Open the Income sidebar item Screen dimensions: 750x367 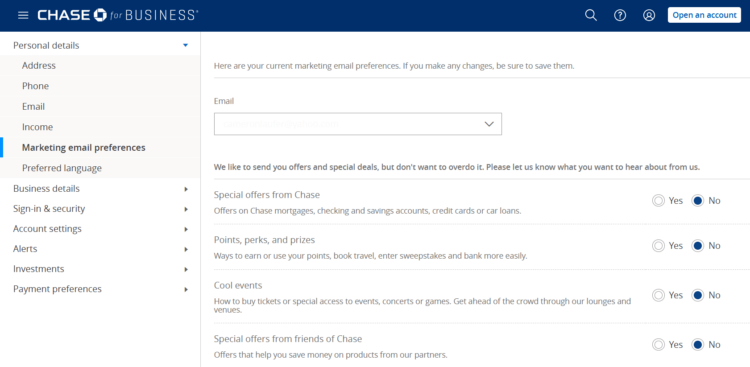click(x=37, y=127)
